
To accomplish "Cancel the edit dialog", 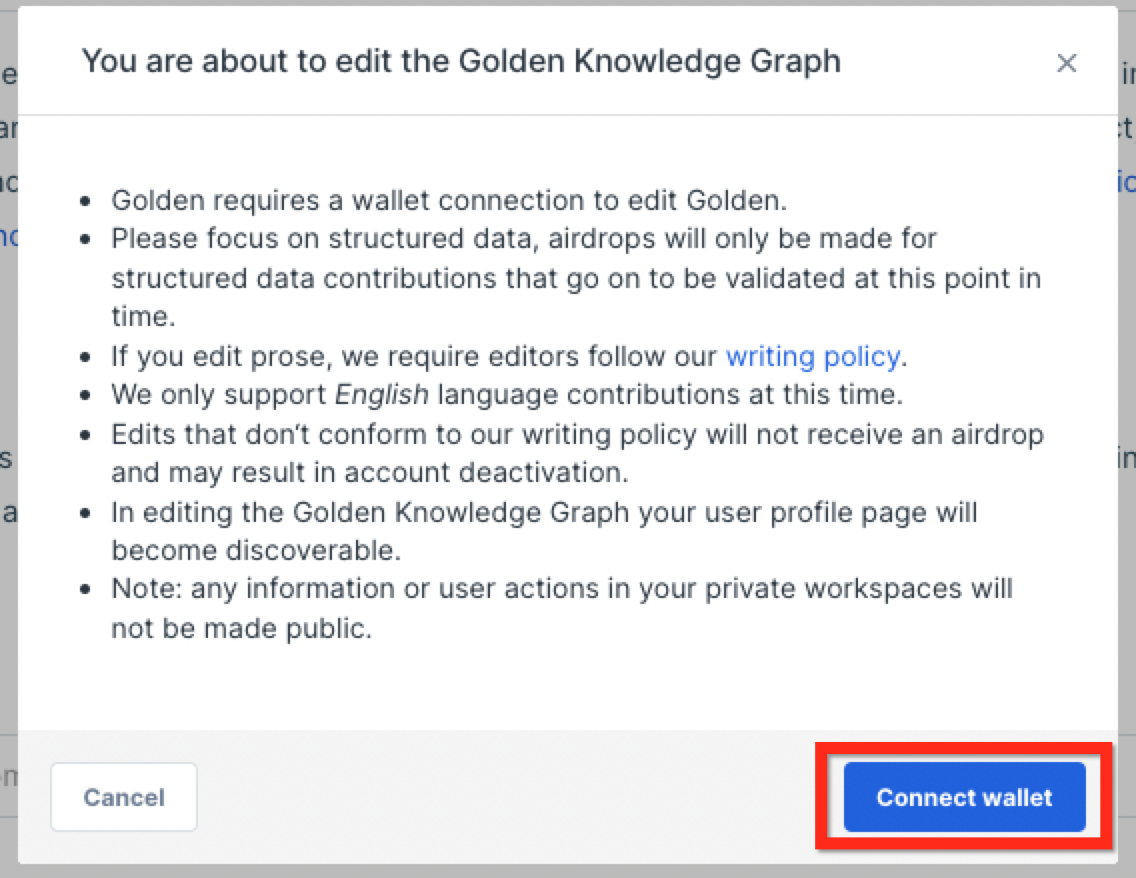I will pyautogui.click(x=124, y=797).
